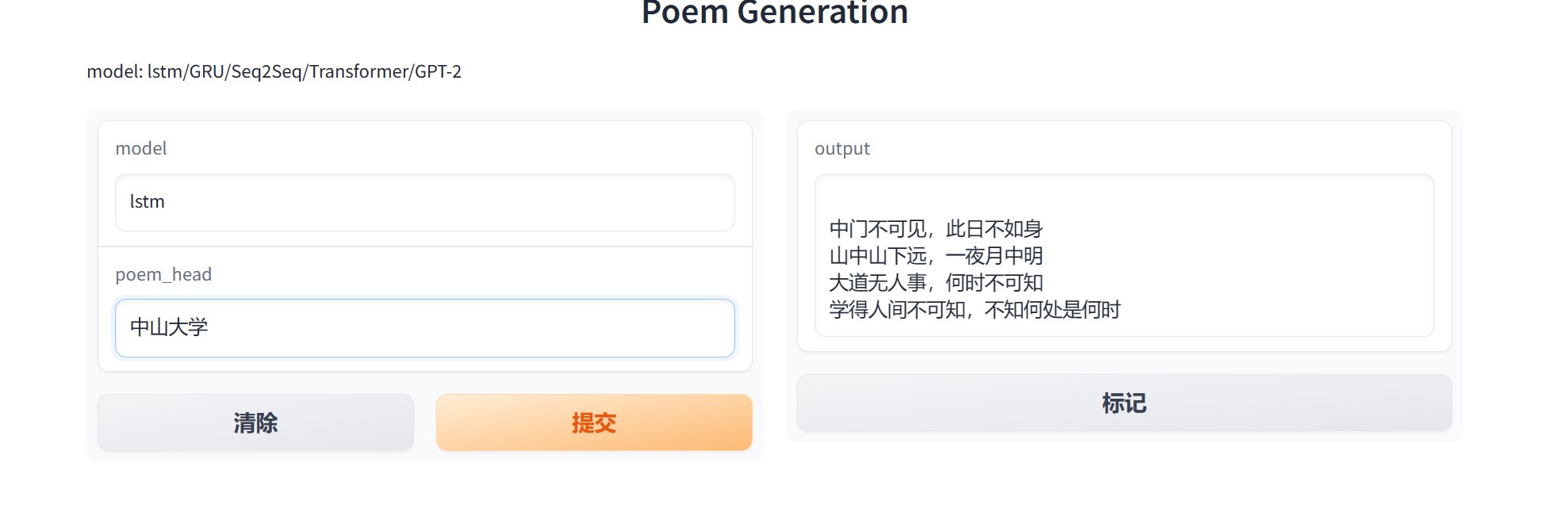Click the "lstm" text in the model field
The height and width of the screenshot is (516, 1568).
point(148,202)
